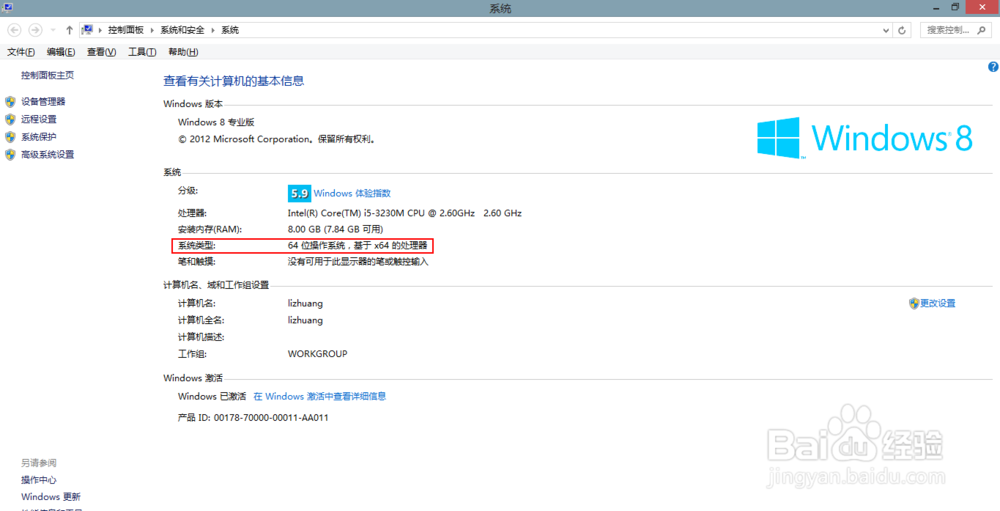Go forward with the forward arrow button
The width and height of the screenshot is (1000, 511).
pyautogui.click(x=36, y=30)
